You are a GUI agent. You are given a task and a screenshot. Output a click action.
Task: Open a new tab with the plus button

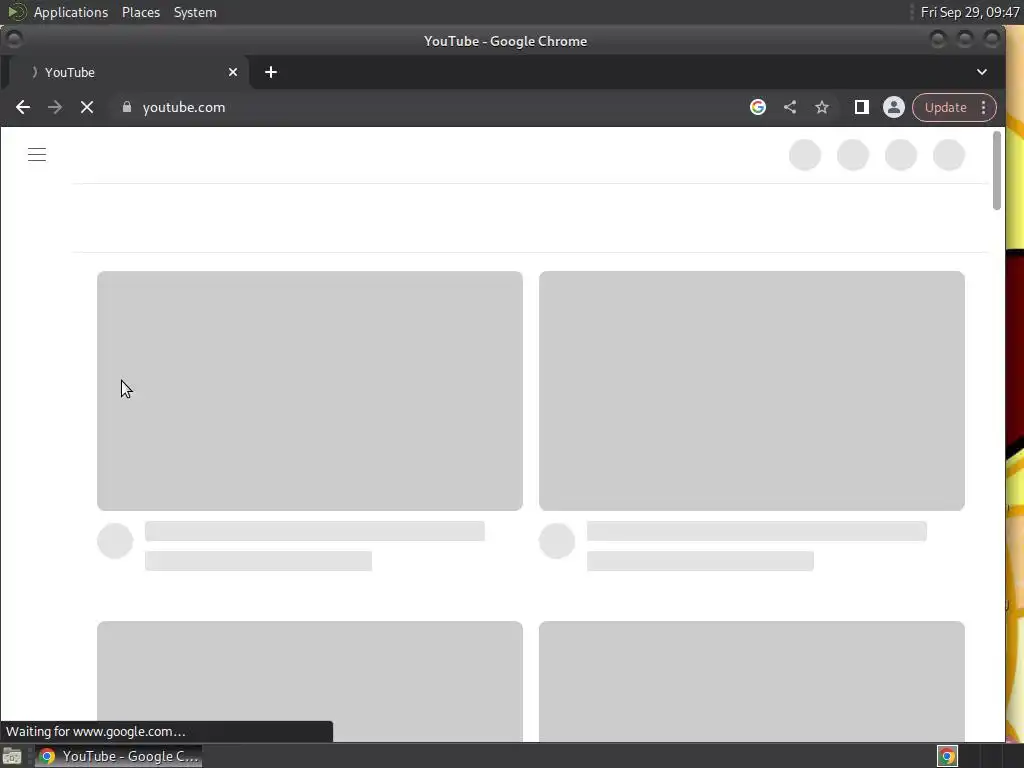point(271,72)
